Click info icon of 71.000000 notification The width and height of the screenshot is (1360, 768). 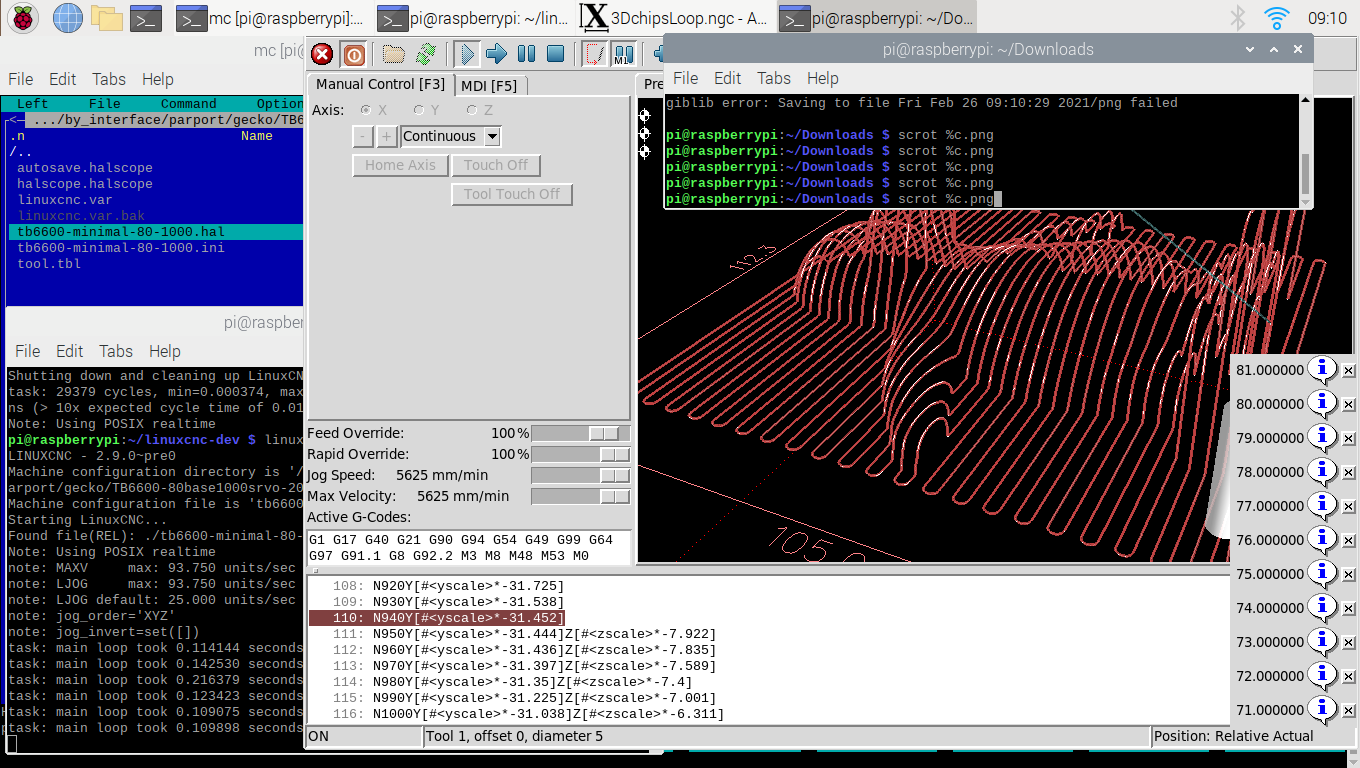pyautogui.click(x=1322, y=710)
